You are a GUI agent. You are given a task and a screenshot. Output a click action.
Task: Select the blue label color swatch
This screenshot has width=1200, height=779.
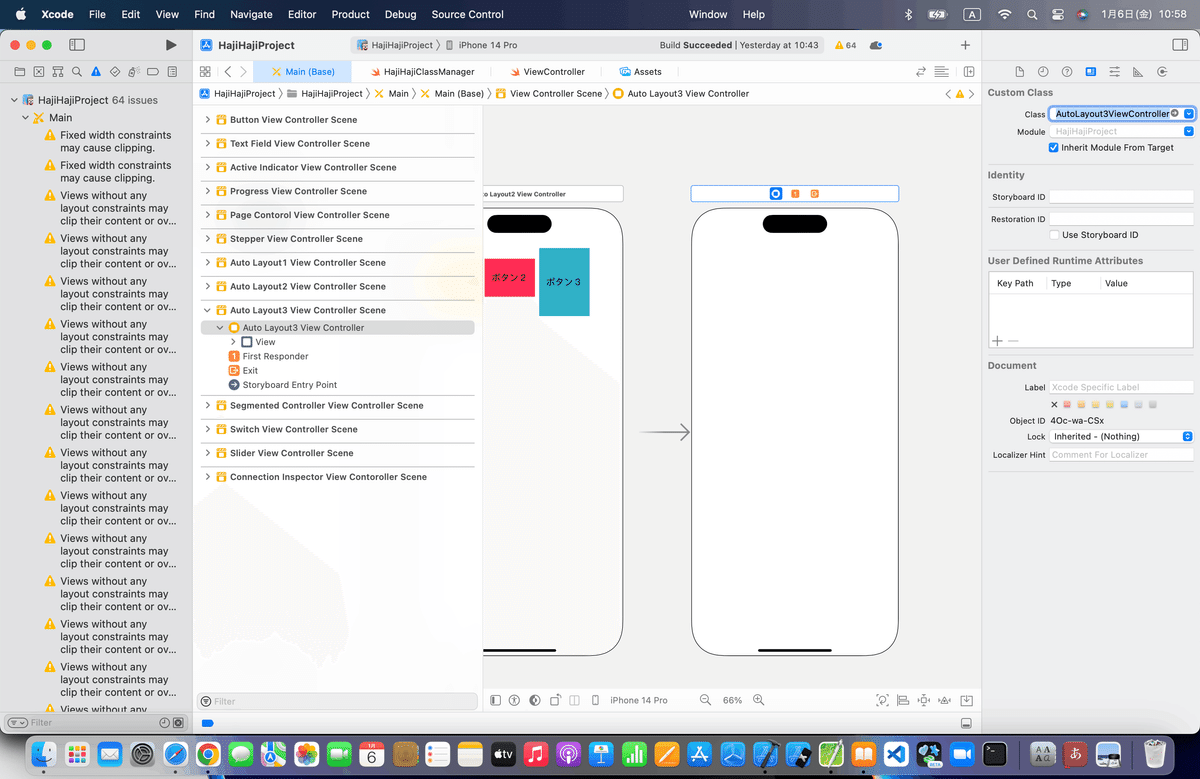1124,404
